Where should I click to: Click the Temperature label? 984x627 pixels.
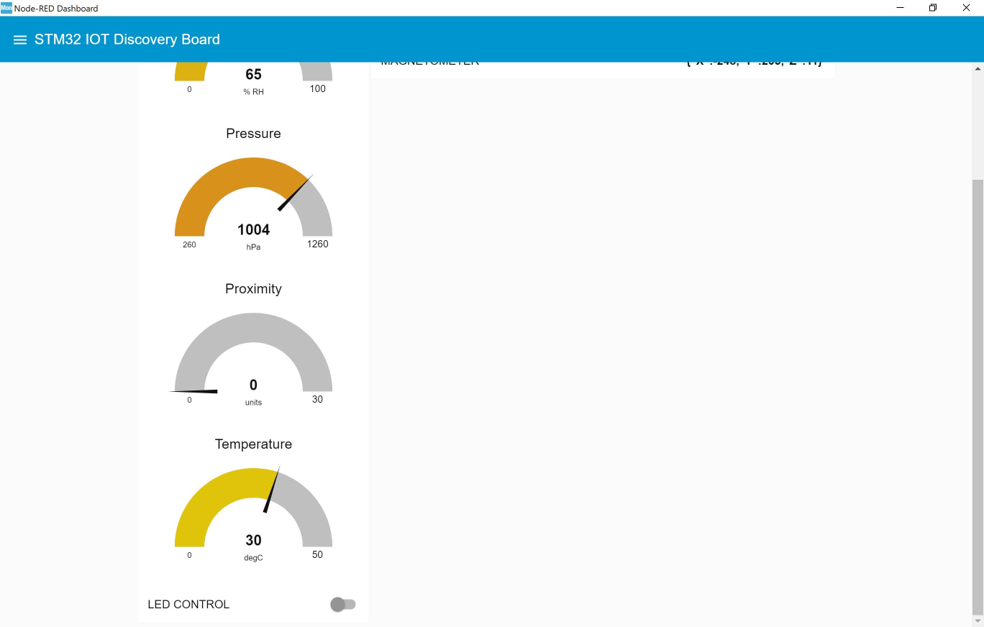(x=254, y=444)
